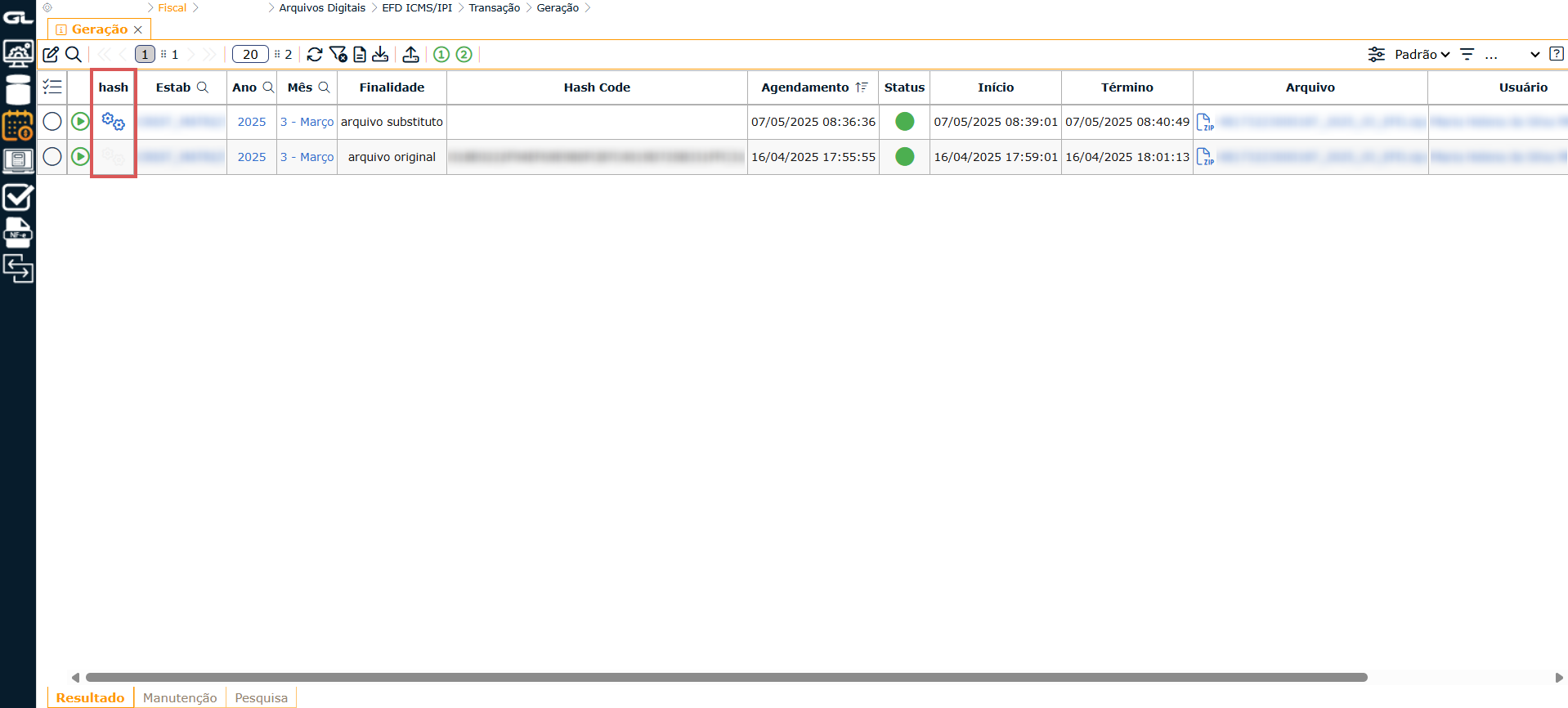The image size is (1568, 708).
Task: Open the fiscal calendar sidebar module
Action: coord(18,125)
